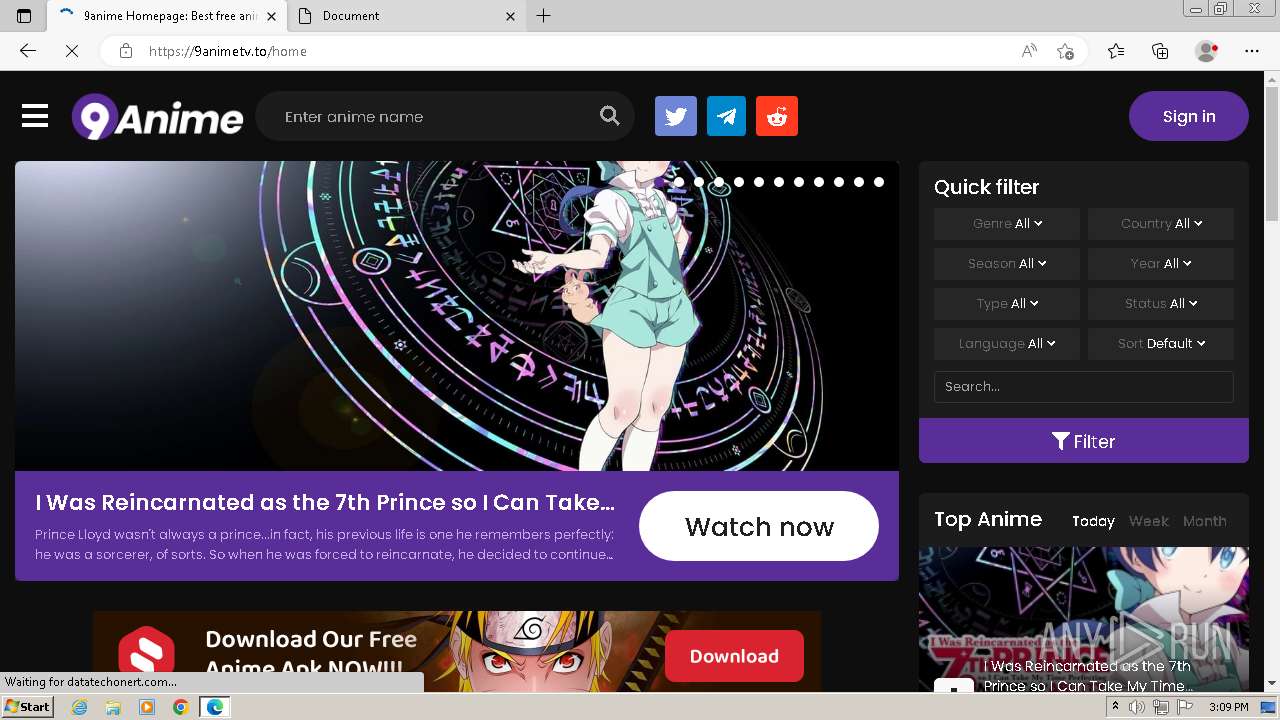Launch Internet Explorer from the taskbar
This screenshot has height=720, width=1280.
click(x=80, y=707)
